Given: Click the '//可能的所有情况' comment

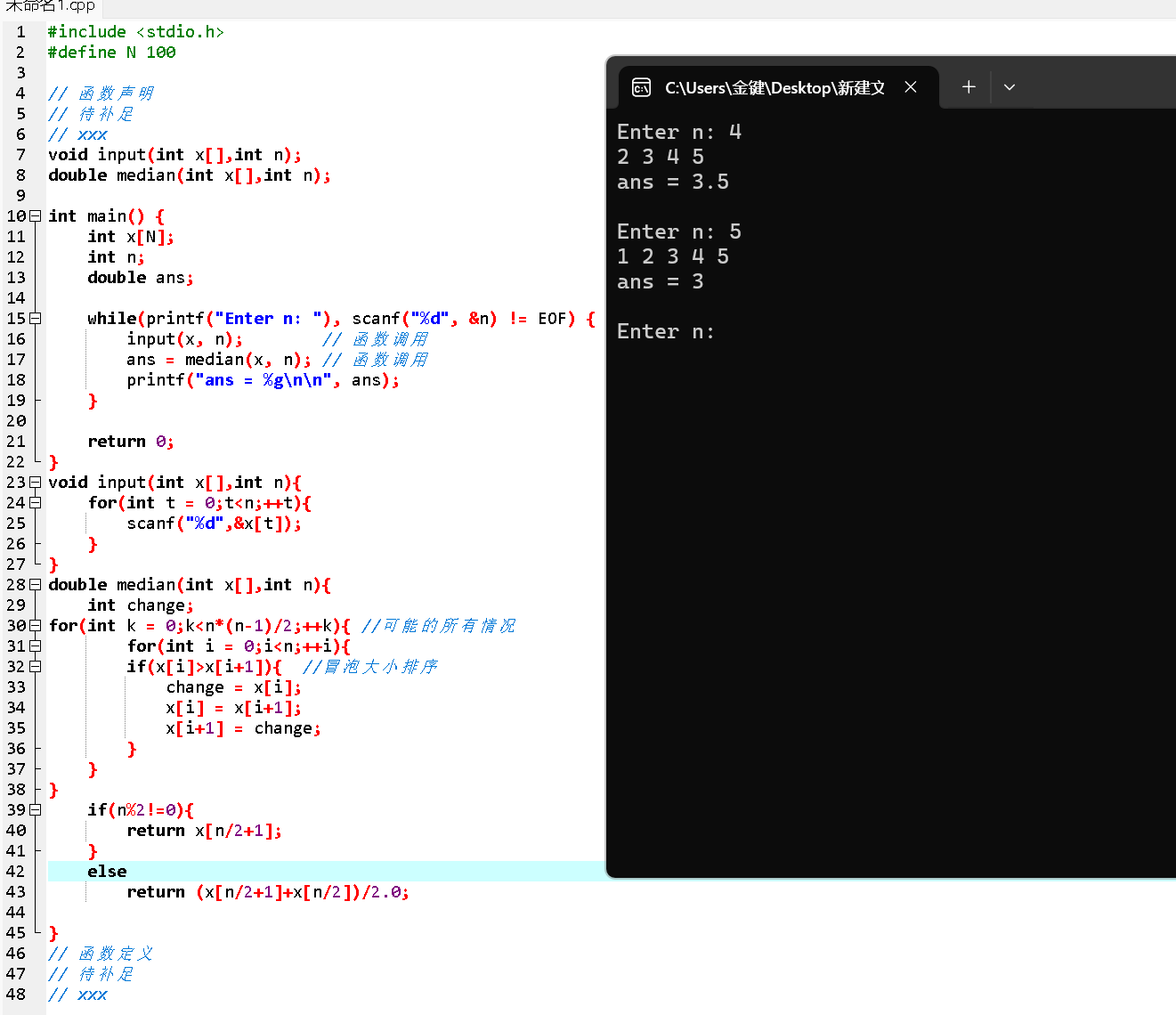Looking at the screenshot, I should coord(439,626).
